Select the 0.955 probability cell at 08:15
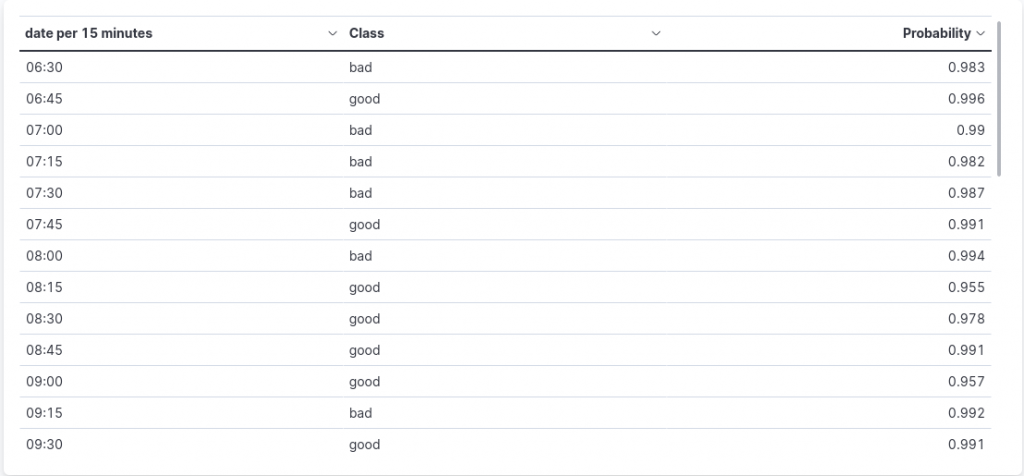 pyautogui.click(x=829, y=287)
